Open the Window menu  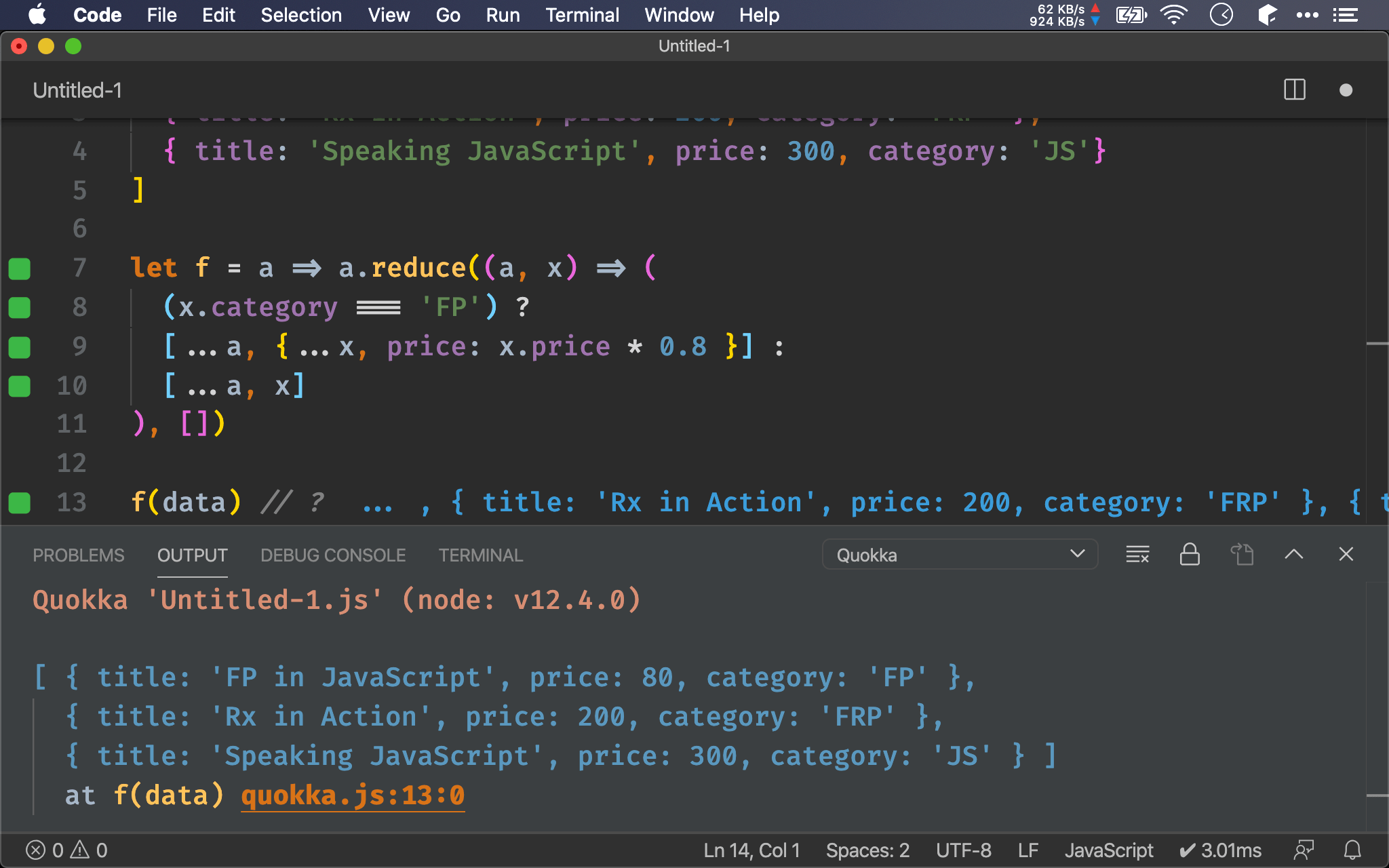point(680,14)
